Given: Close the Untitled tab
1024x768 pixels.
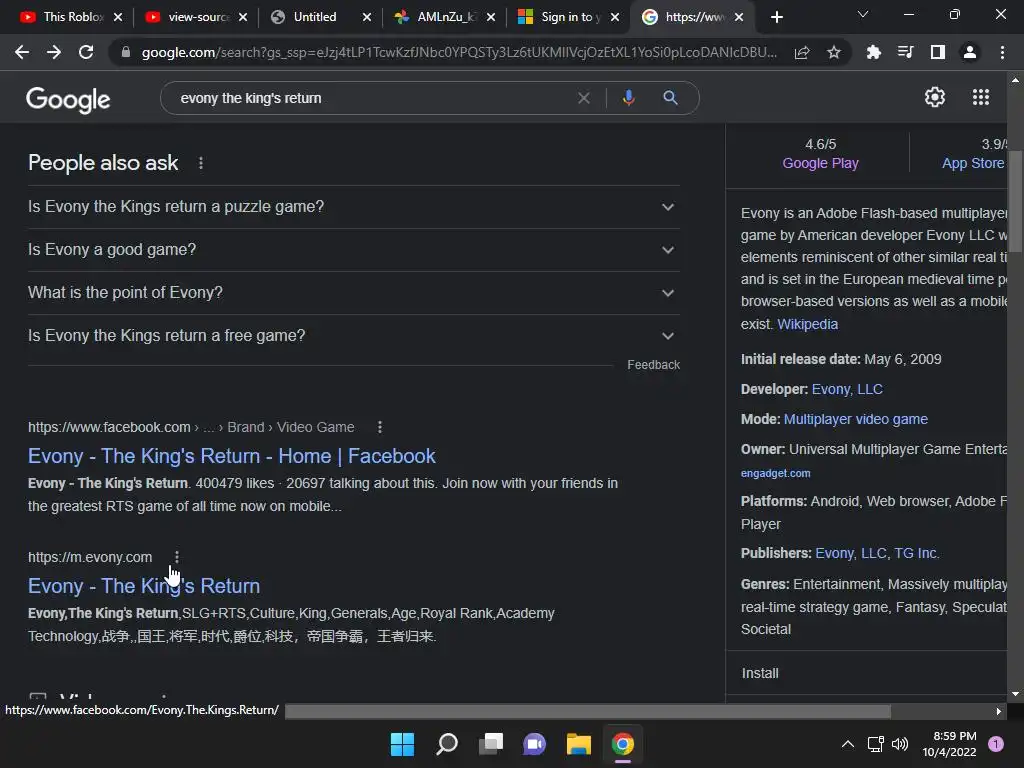Looking at the screenshot, I should [x=367, y=17].
